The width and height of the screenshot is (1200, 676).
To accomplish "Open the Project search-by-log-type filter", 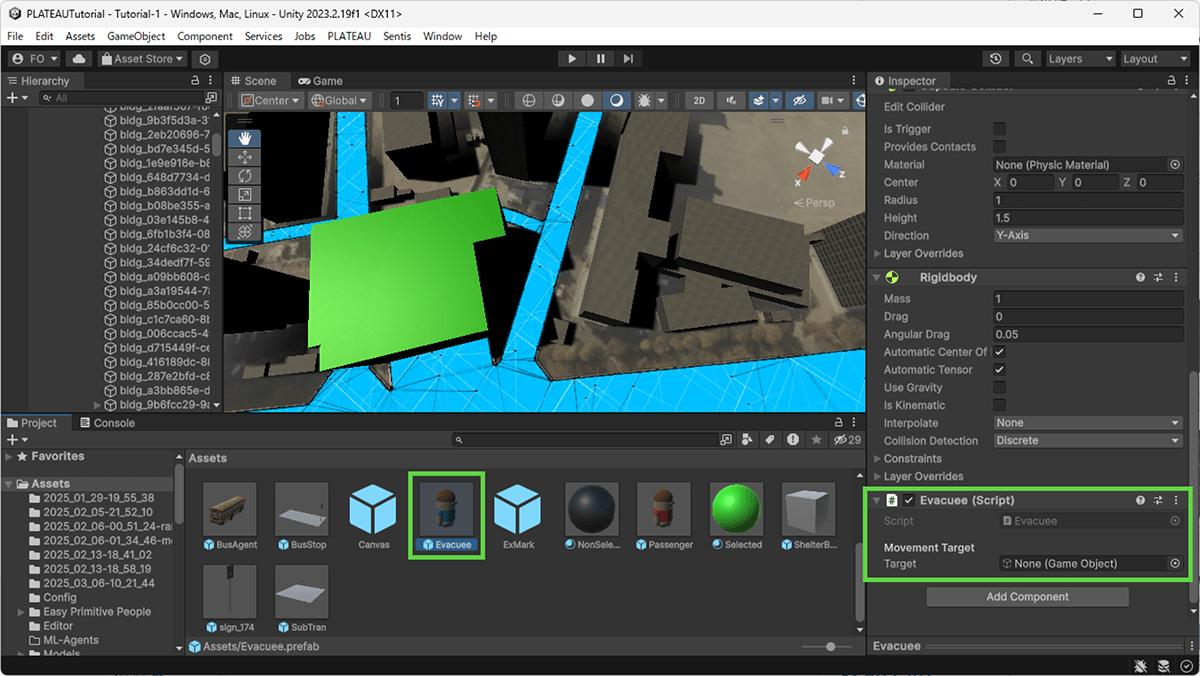I will (x=793, y=440).
